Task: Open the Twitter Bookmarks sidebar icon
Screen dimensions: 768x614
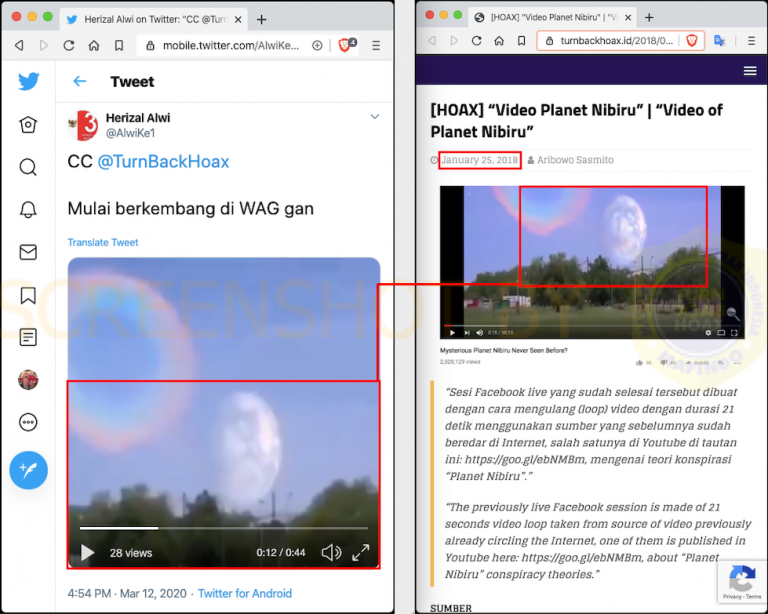Action: pos(28,295)
